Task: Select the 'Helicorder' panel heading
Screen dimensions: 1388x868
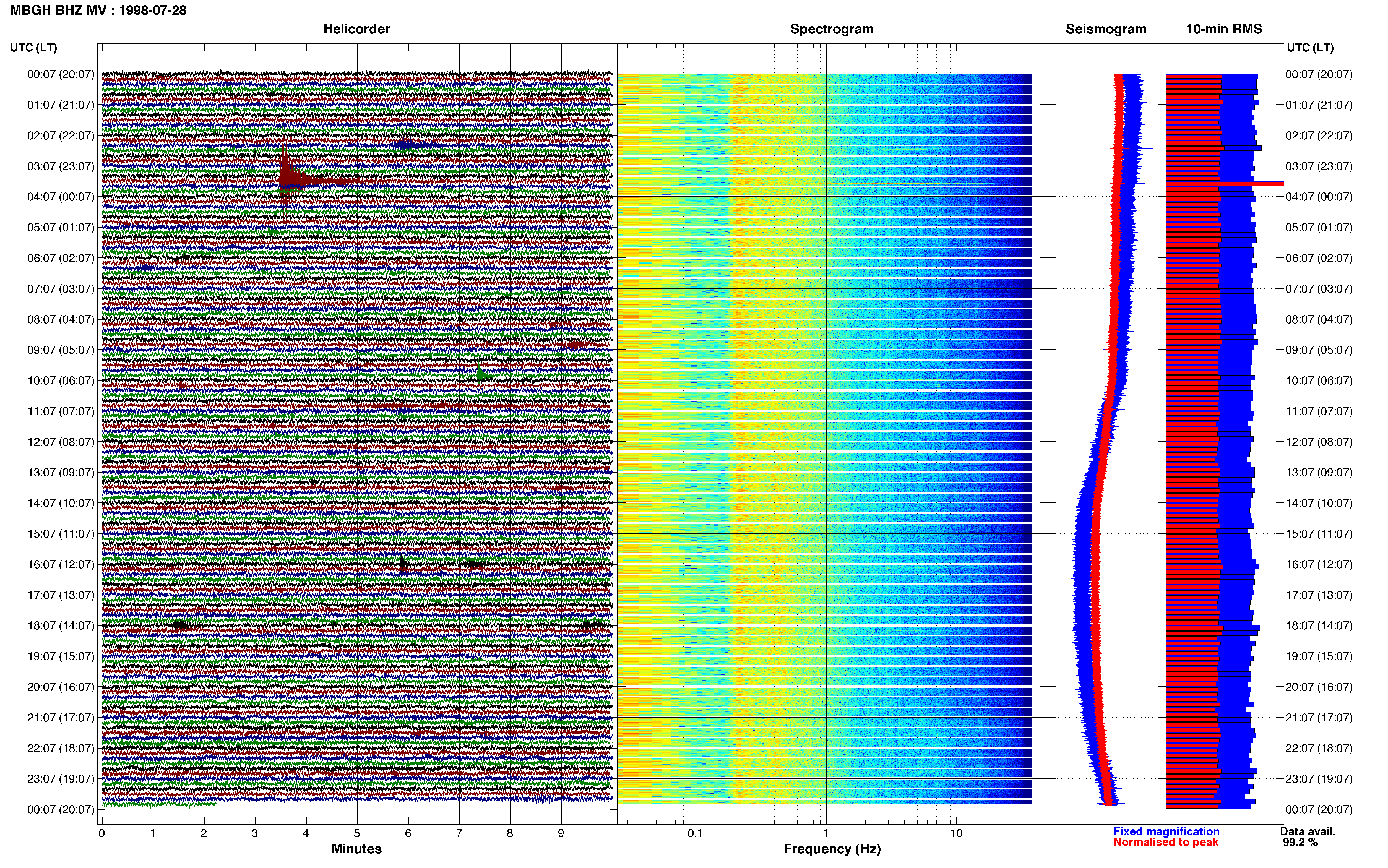Action: (x=356, y=29)
